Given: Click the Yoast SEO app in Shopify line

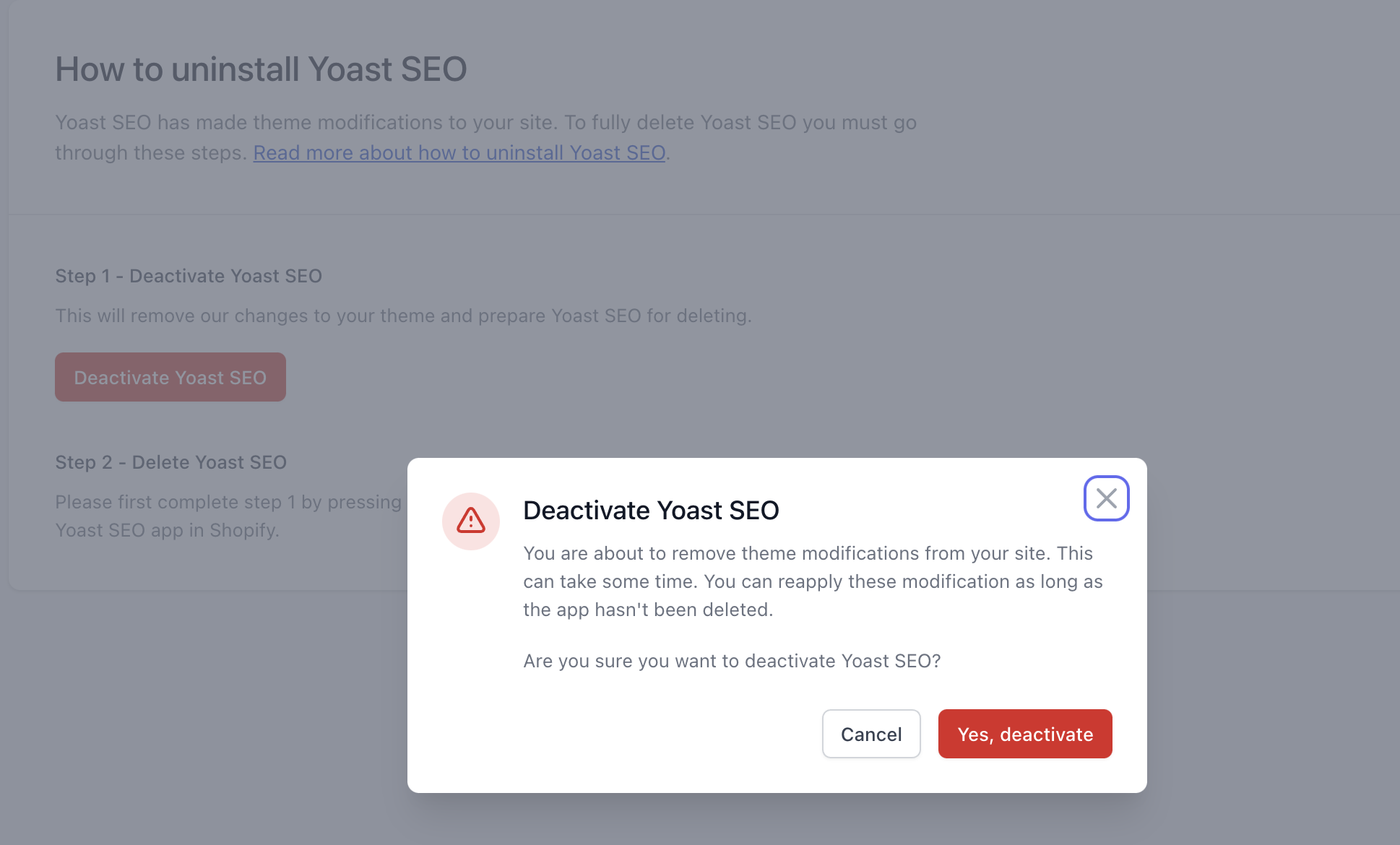Looking at the screenshot, I should click(168, 530).
